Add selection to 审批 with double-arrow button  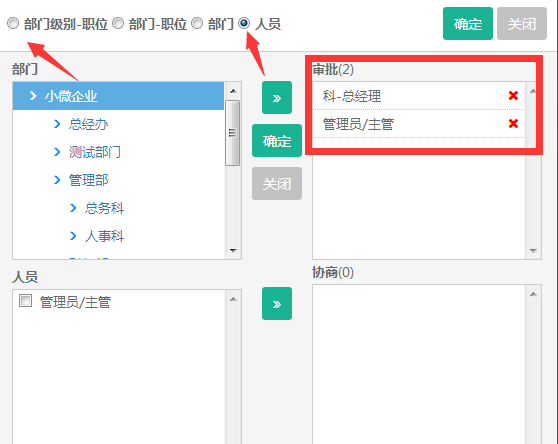coord(277,98)
